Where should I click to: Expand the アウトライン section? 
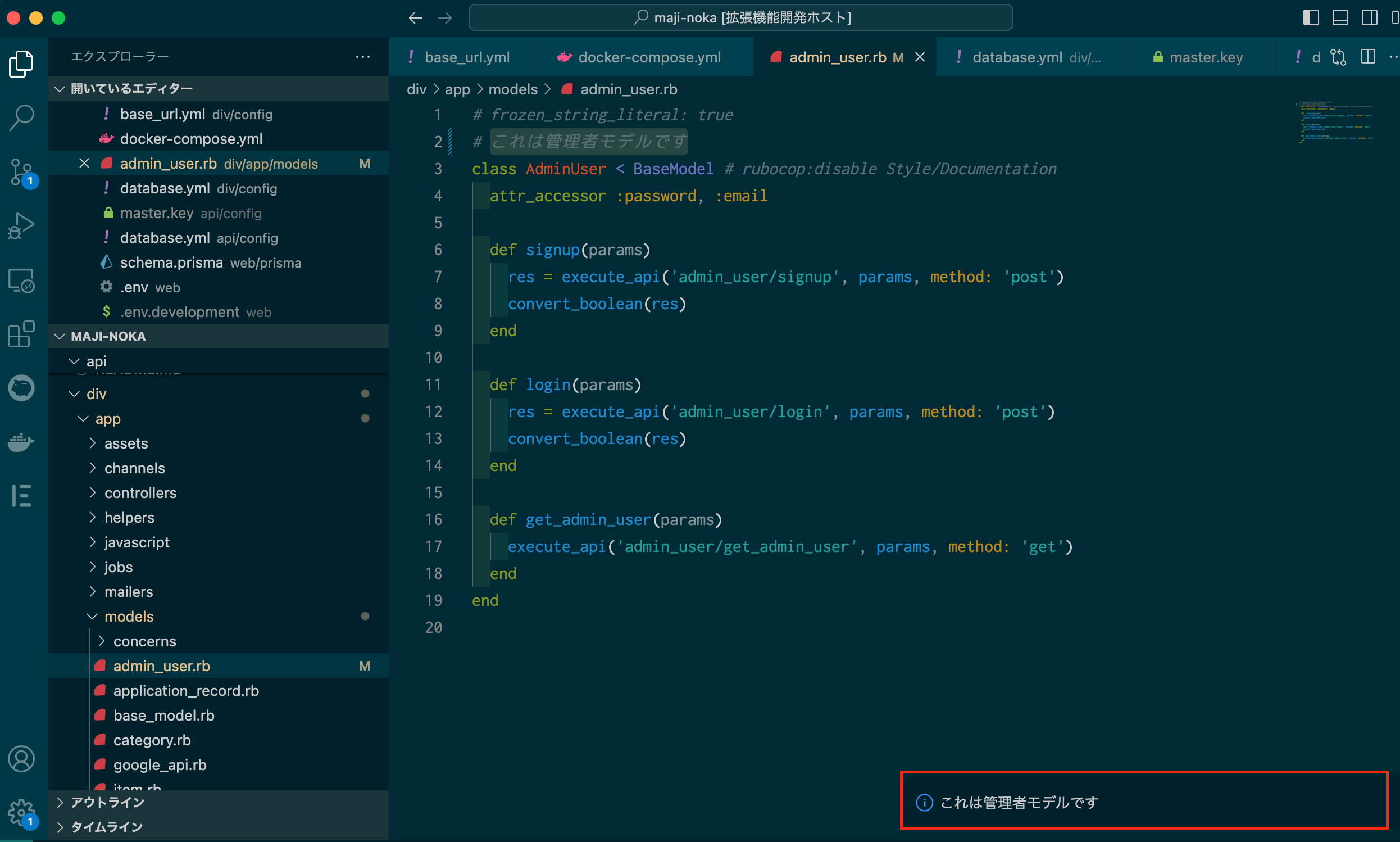[x=107, y=802]
